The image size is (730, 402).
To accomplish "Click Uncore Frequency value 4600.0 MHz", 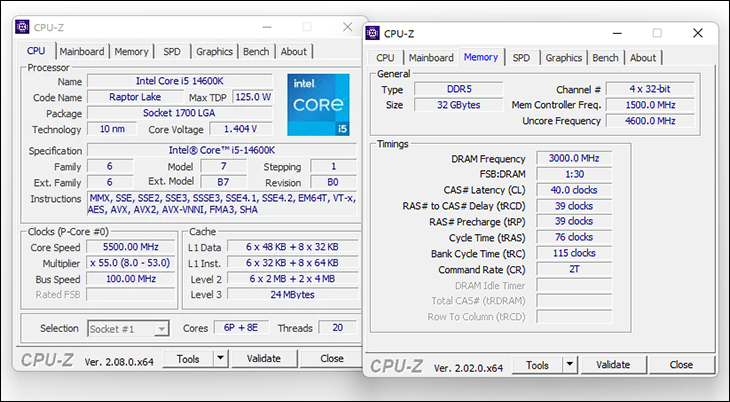I will pos(650,121).
